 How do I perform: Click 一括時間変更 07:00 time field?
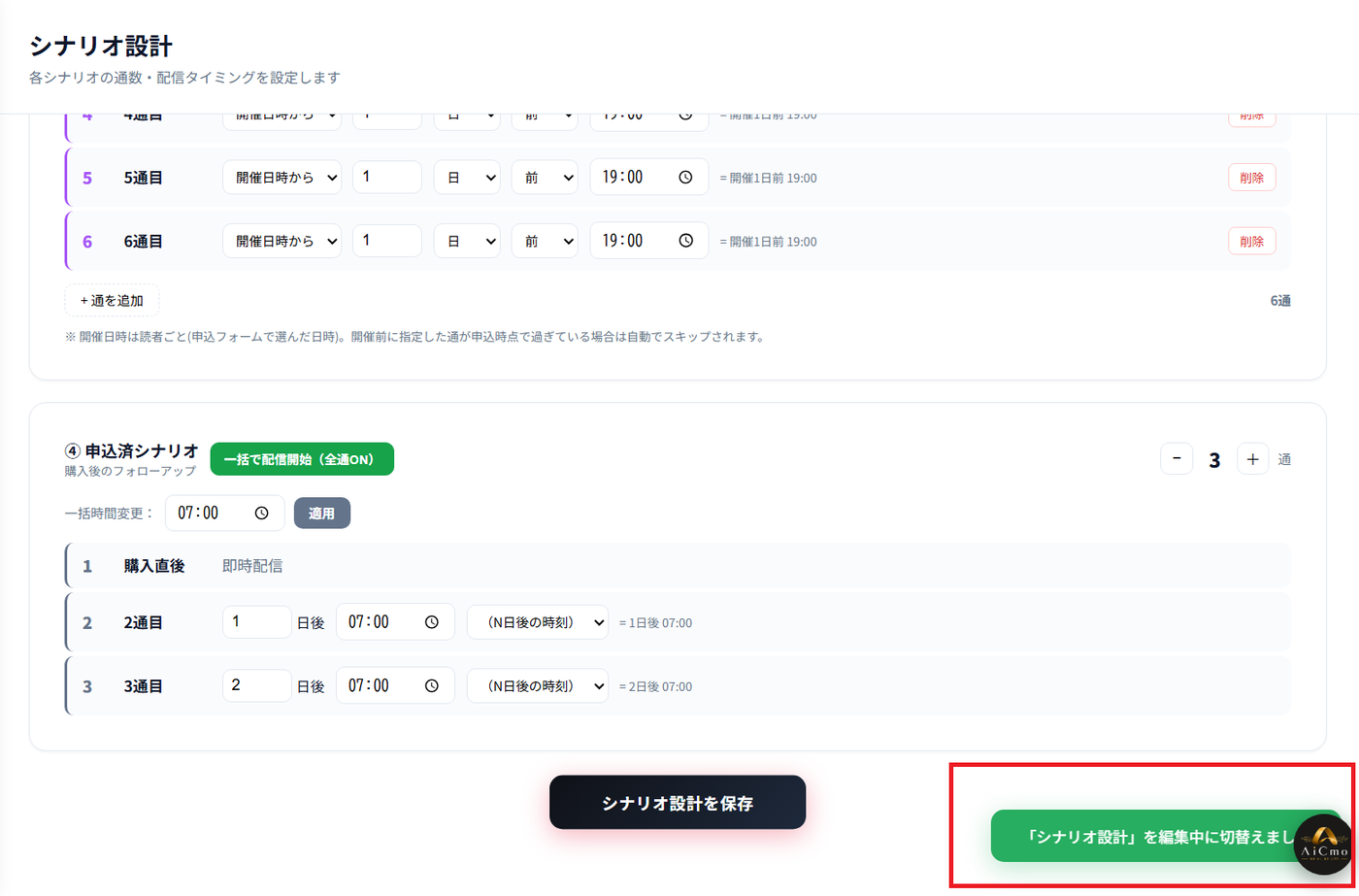pos(224,514)
